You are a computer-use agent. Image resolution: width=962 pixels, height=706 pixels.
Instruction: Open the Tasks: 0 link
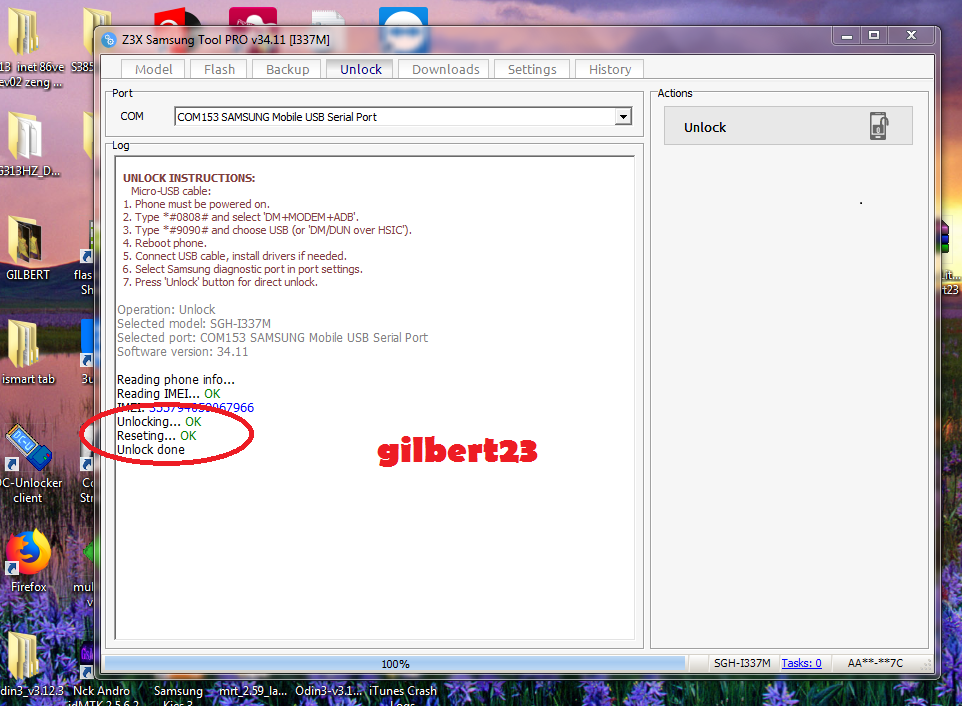point(801,663)
